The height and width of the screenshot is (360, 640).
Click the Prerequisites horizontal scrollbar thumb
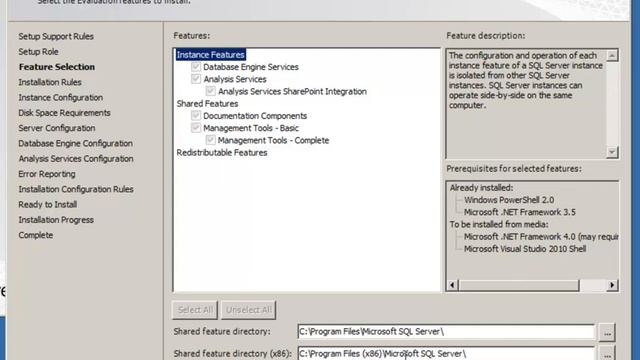point(519,285)
